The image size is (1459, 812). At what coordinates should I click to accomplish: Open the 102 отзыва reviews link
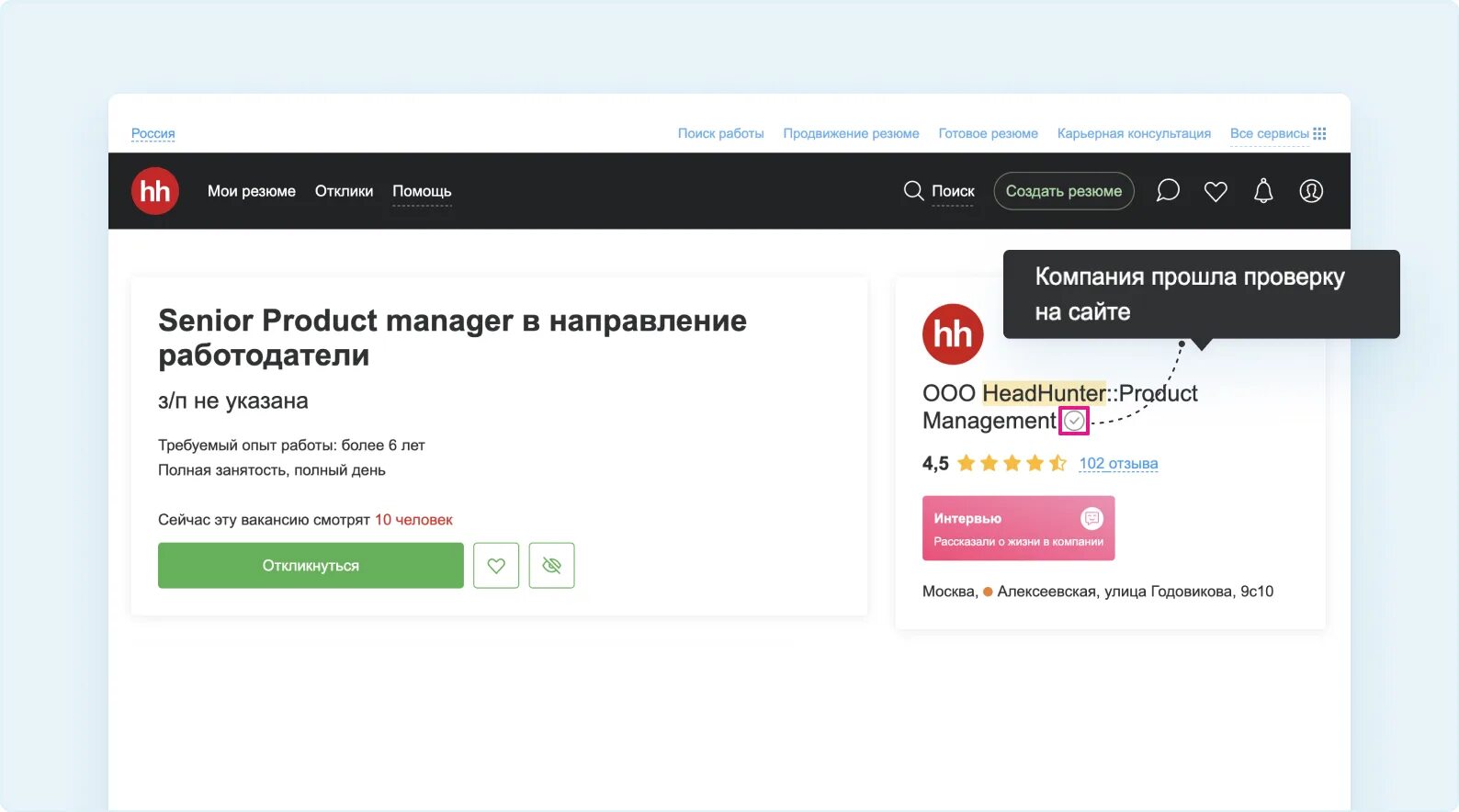(1118, 463)
